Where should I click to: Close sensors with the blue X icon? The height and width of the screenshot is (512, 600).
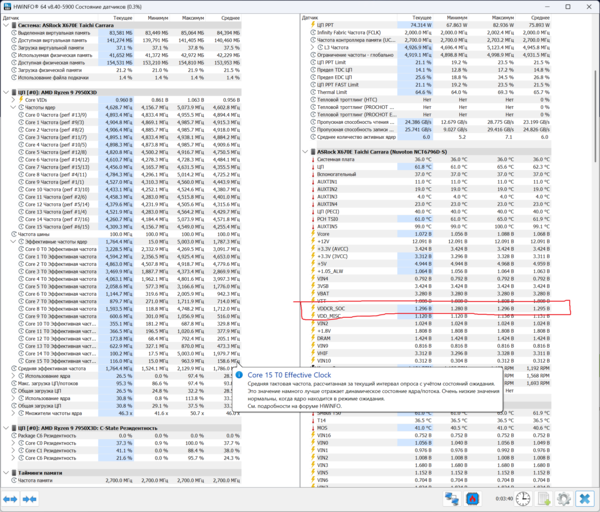[585, 499]
